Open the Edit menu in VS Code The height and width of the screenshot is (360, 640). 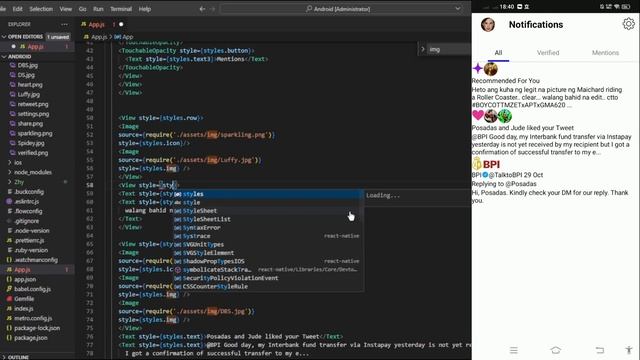pyautogui.click(x=18, y=9)
